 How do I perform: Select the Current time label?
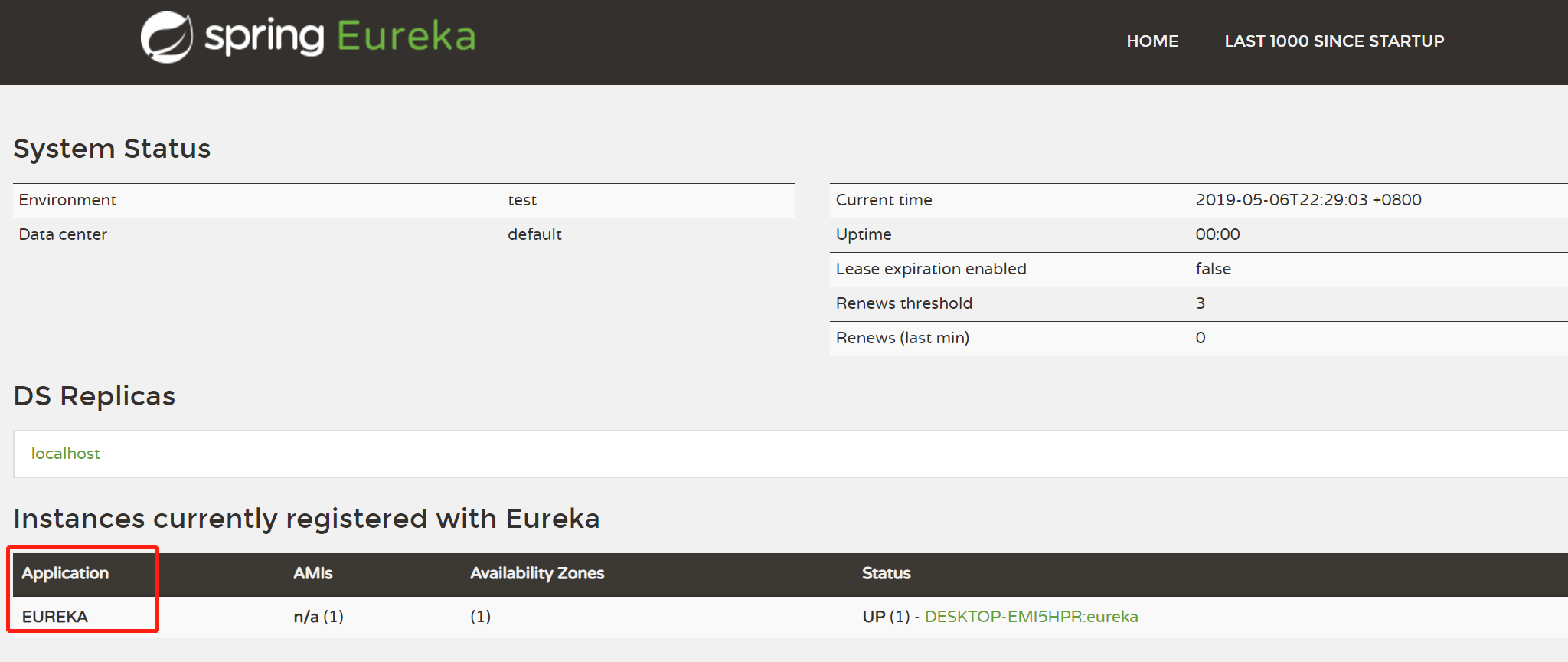[x=884, y=200]
